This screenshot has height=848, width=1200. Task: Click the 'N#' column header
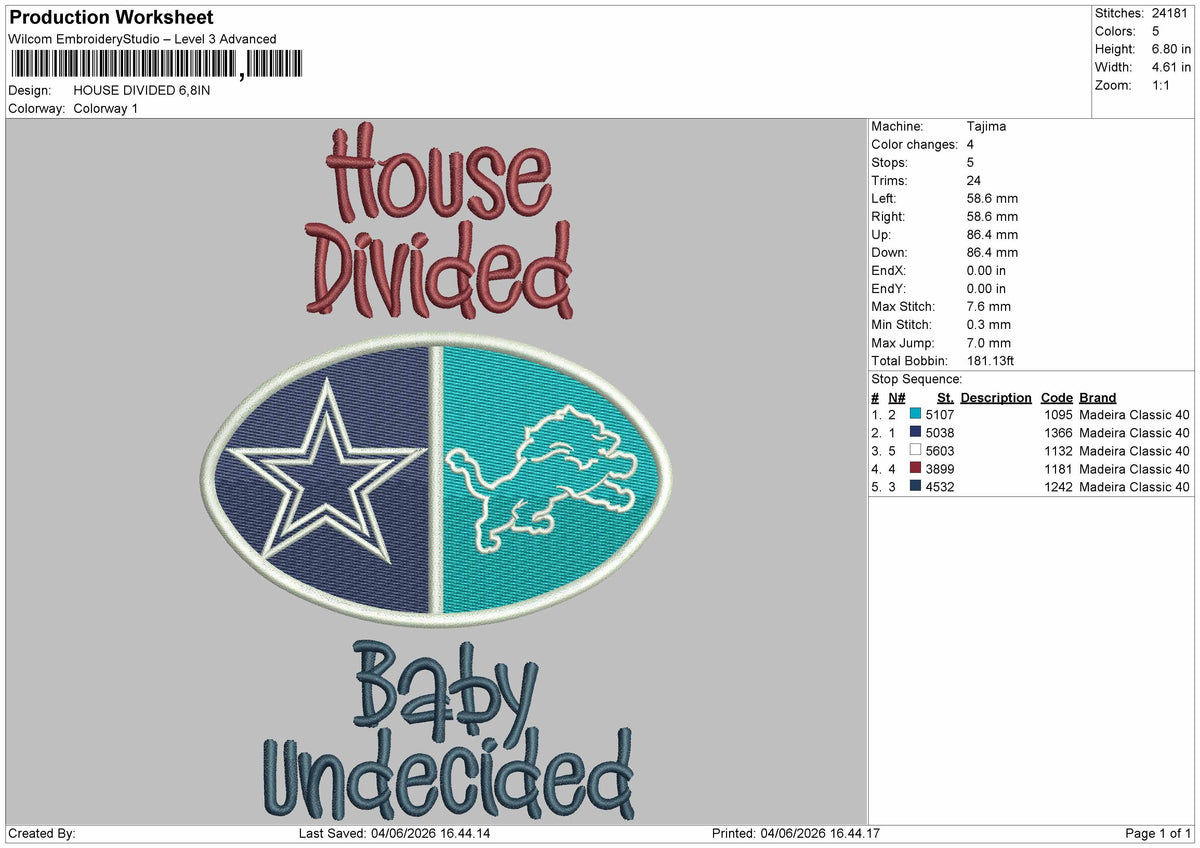click(896, 398)
